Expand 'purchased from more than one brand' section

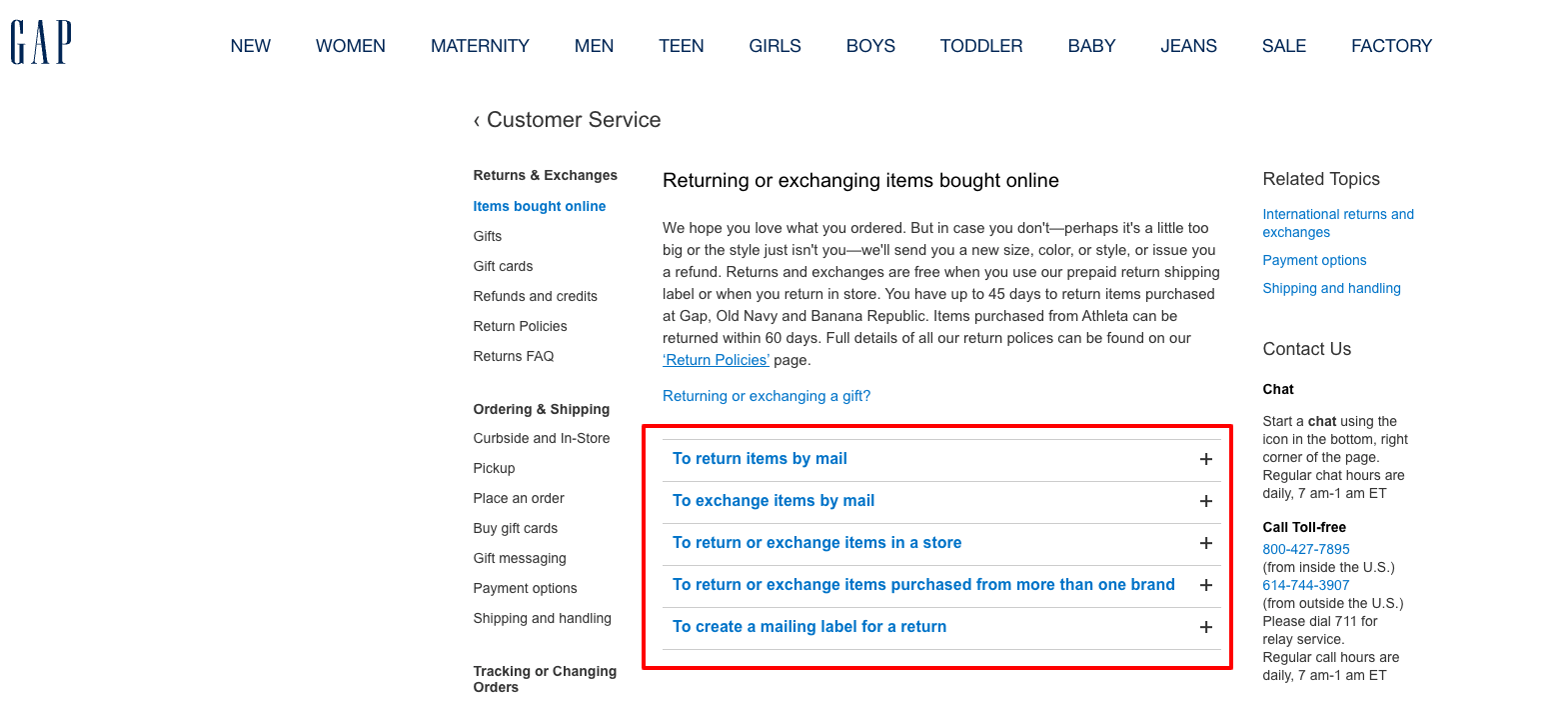click(941, 586)
